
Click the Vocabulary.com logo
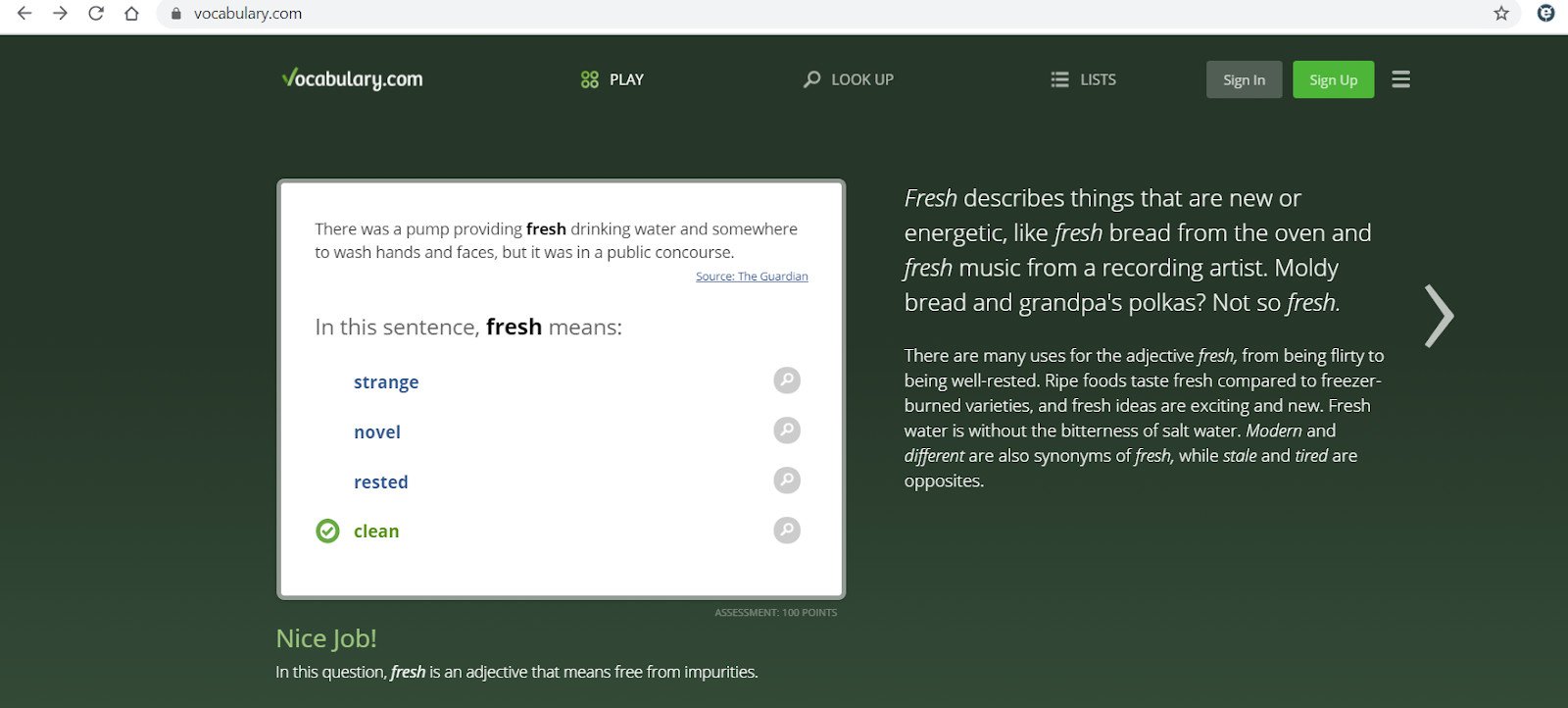pyautogui.click(x=352, y=79)
